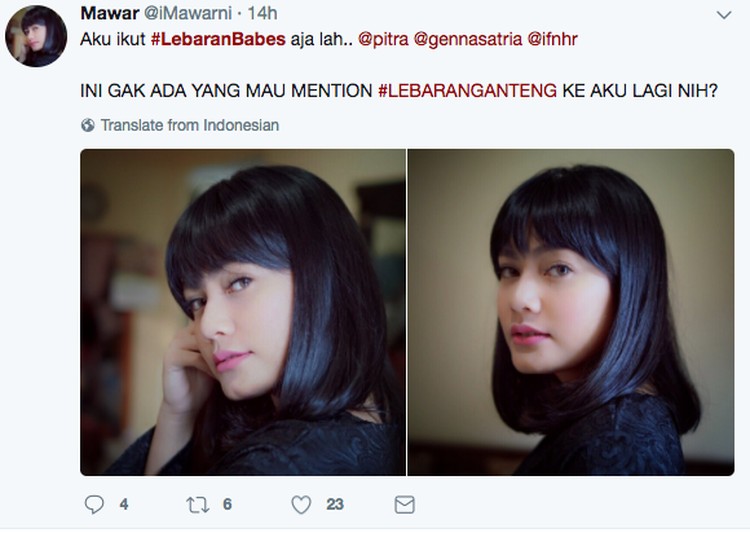750x533 pixels.
Task: Click the reply count number 4
Action: click(124, 504)
